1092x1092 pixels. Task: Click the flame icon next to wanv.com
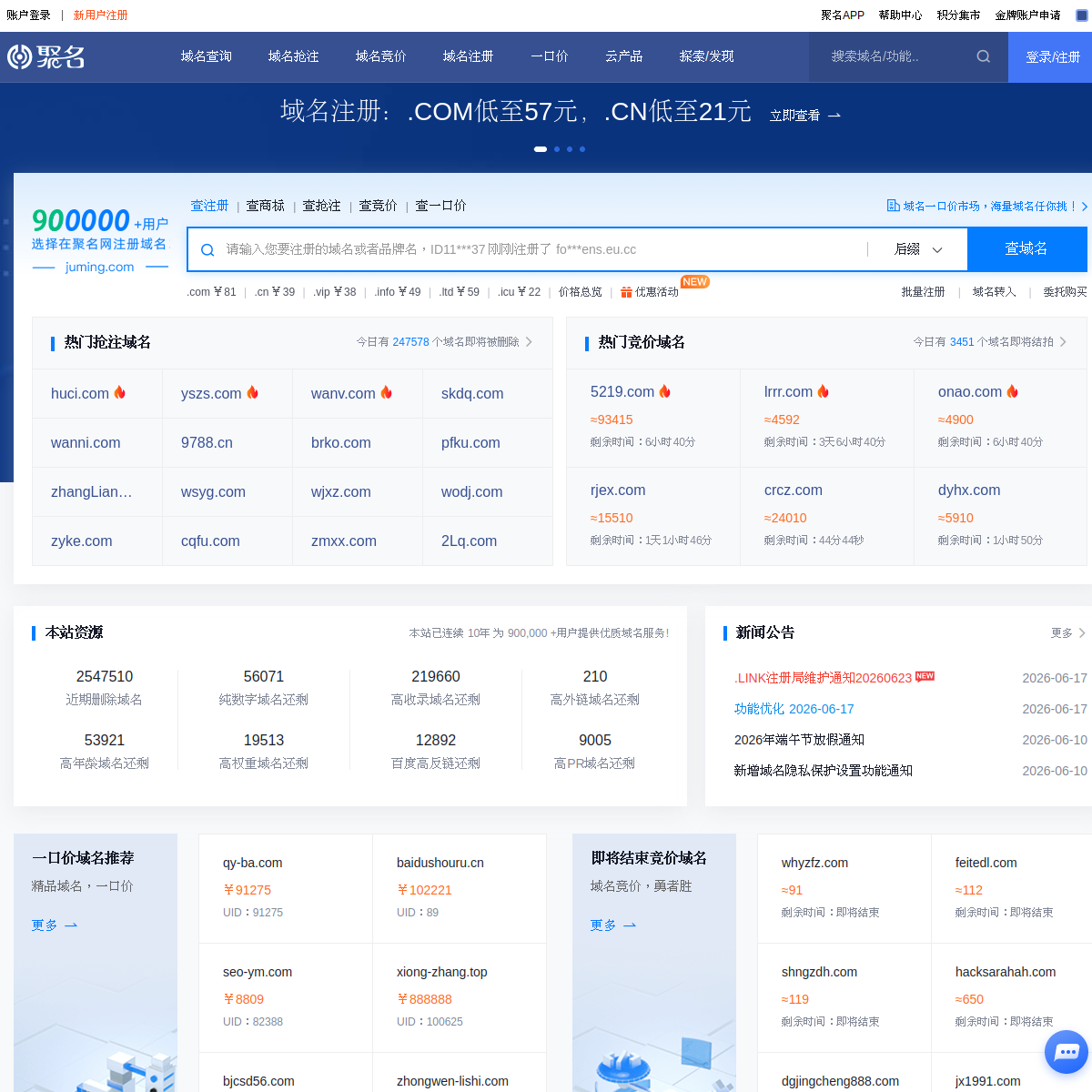point(387,392)
